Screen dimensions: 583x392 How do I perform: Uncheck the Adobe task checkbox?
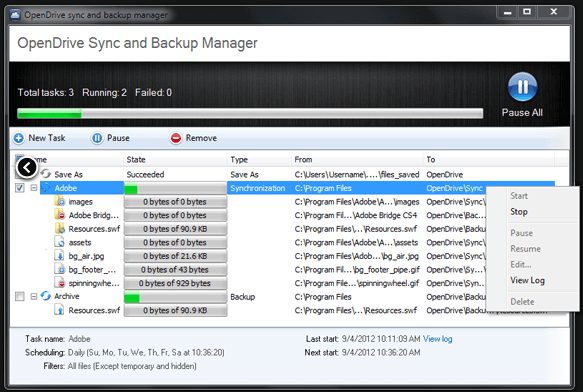[x=20, y=188]
